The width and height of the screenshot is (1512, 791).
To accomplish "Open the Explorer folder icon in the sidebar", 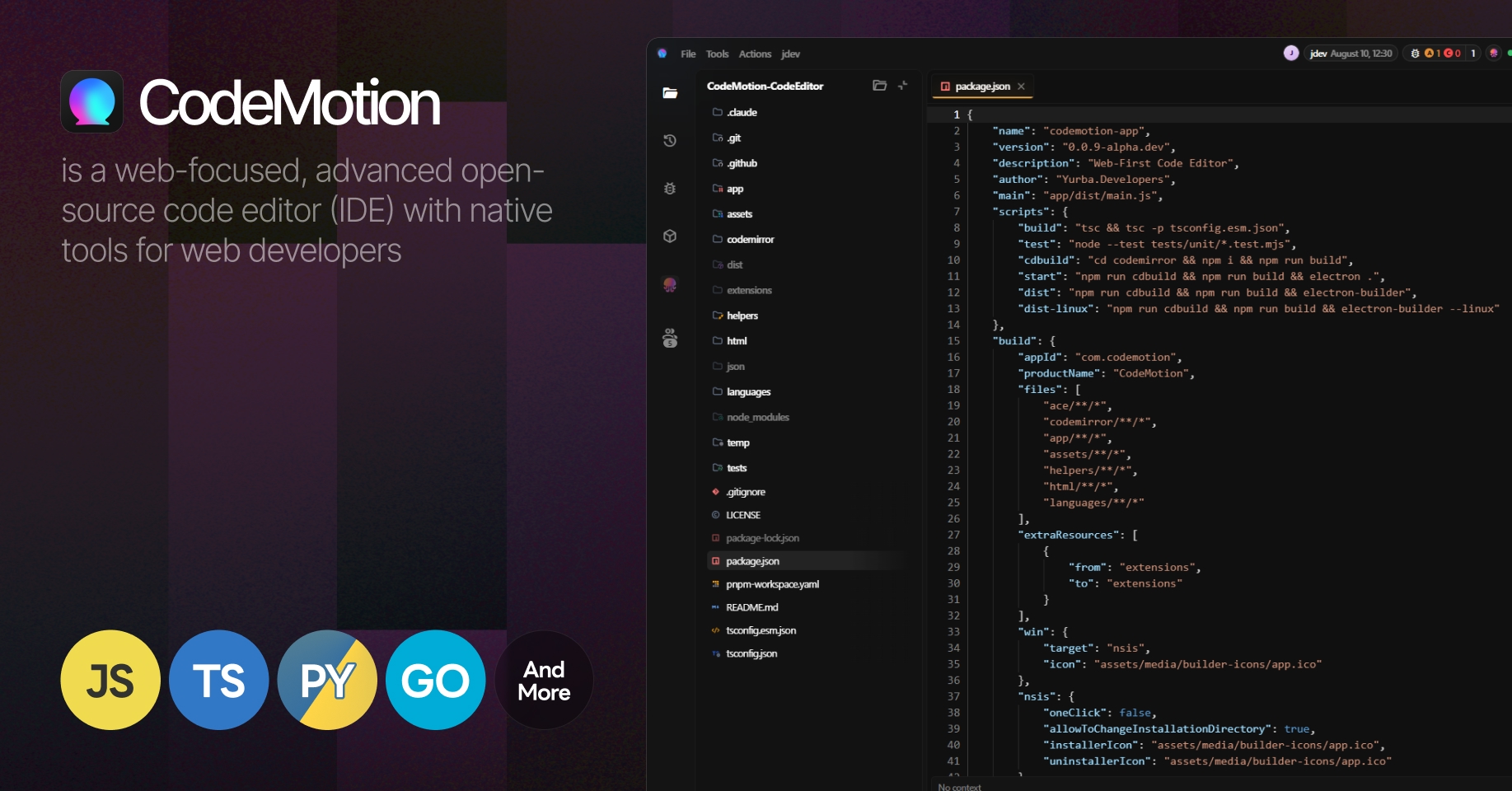I will (x=670, y=93).
